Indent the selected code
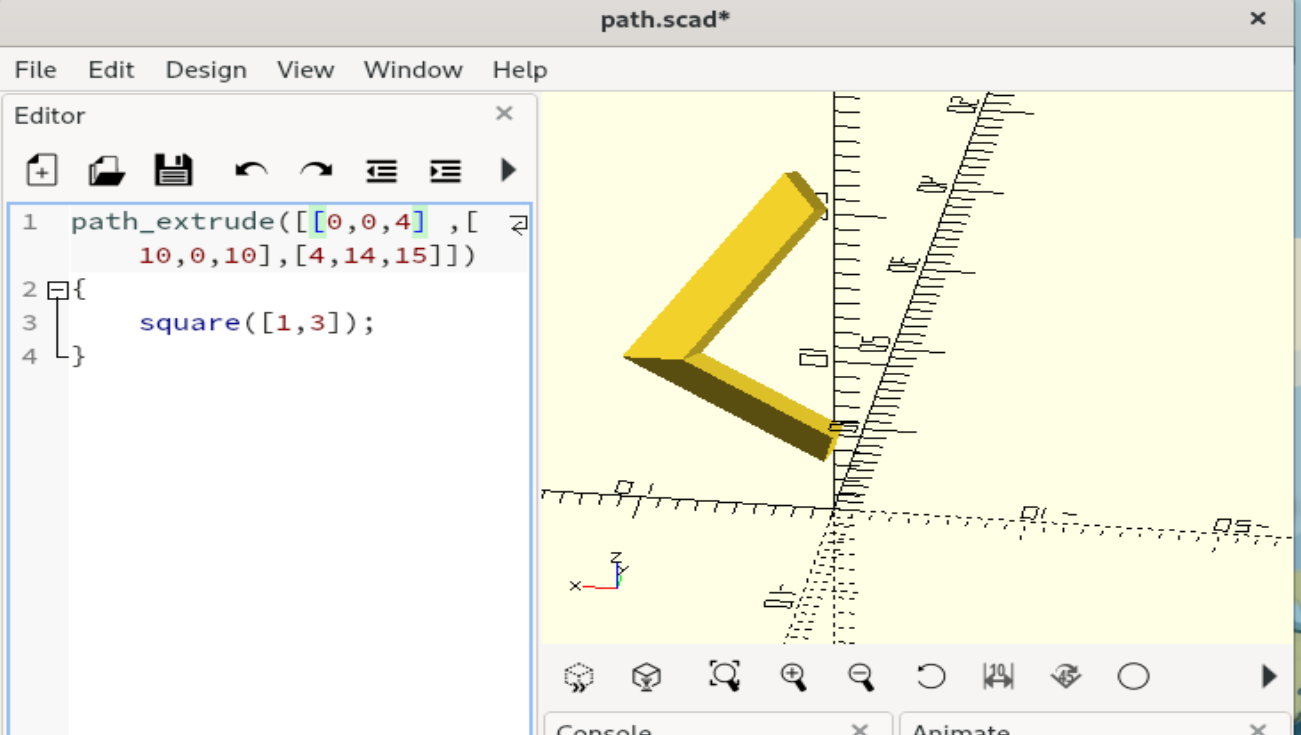Screen dimensions: 1301x735 click(x=445, y=171)
